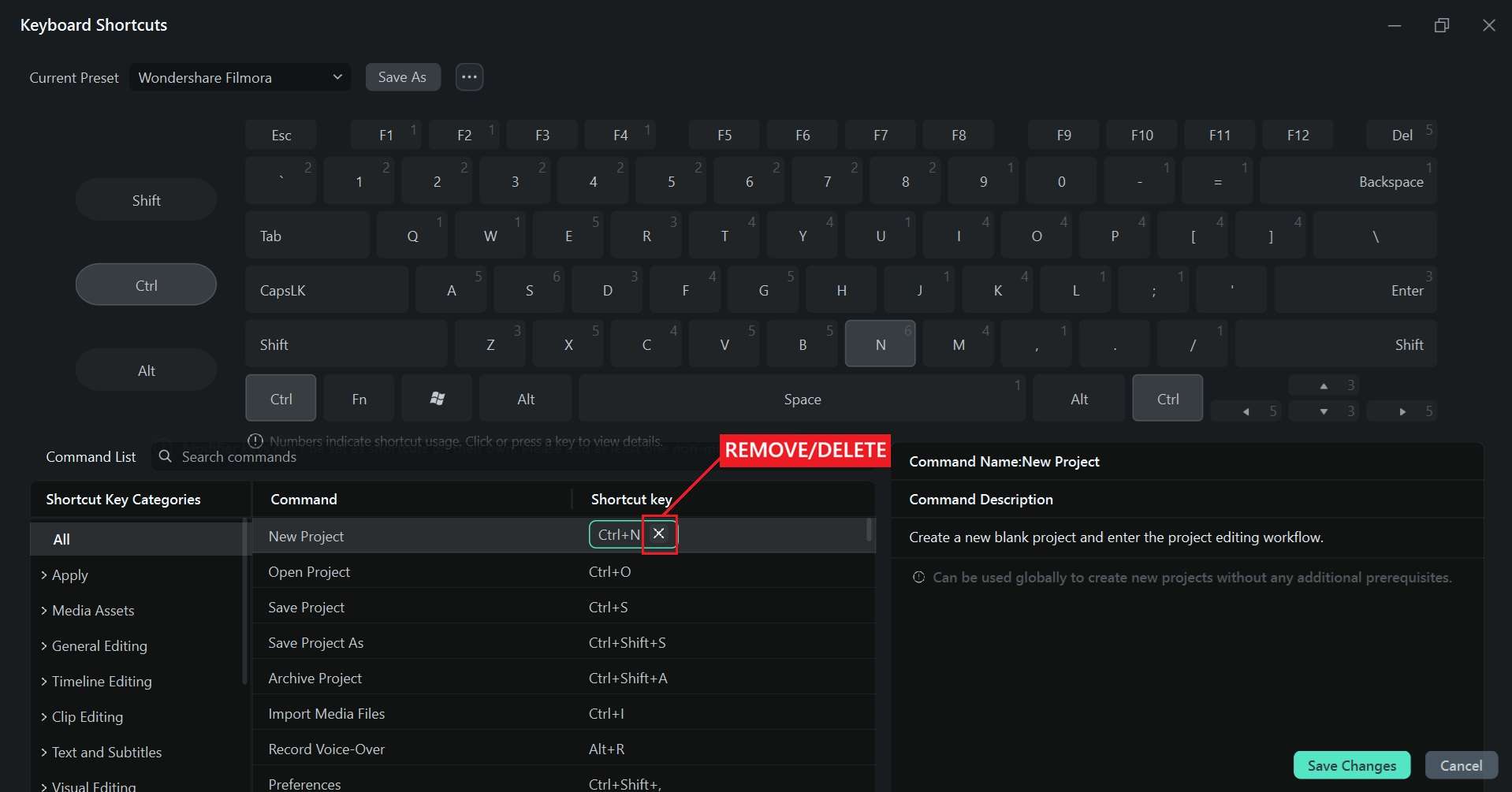Screen dimensions: 1512x792
Task: Click the F5 key
Action: 724,135
